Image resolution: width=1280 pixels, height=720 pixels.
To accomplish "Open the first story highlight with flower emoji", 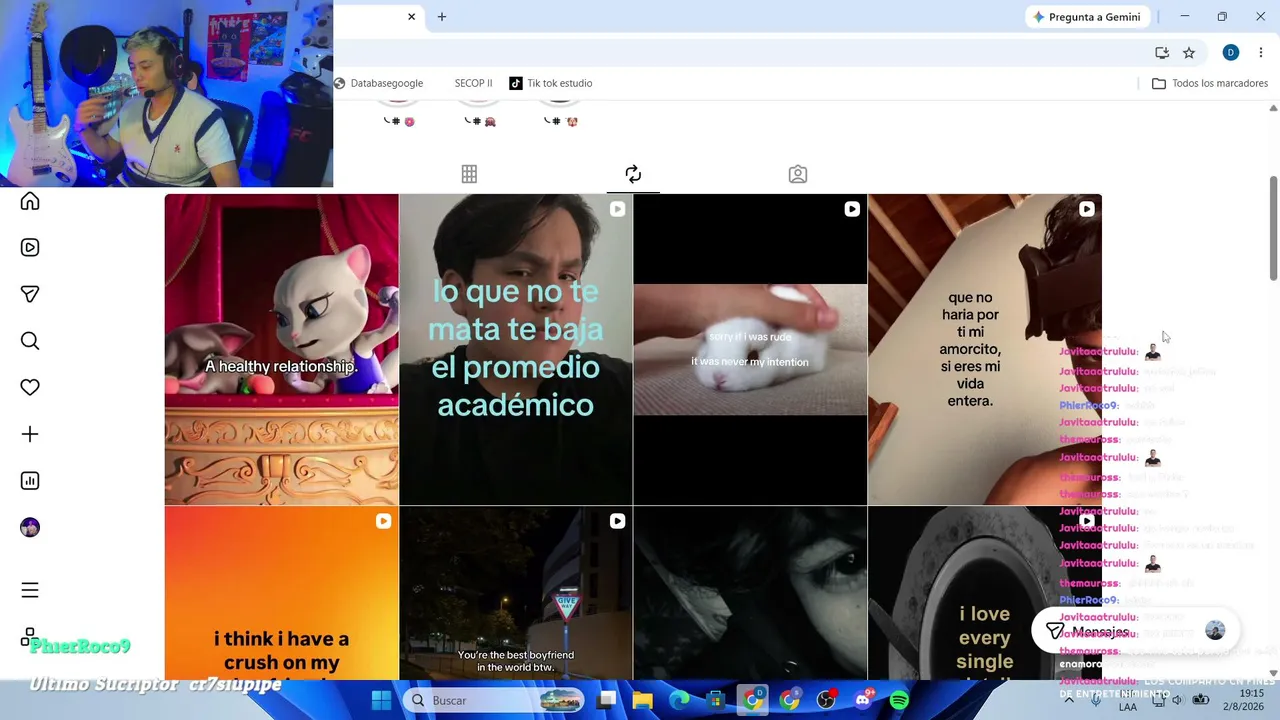I will tap(398, 112).
